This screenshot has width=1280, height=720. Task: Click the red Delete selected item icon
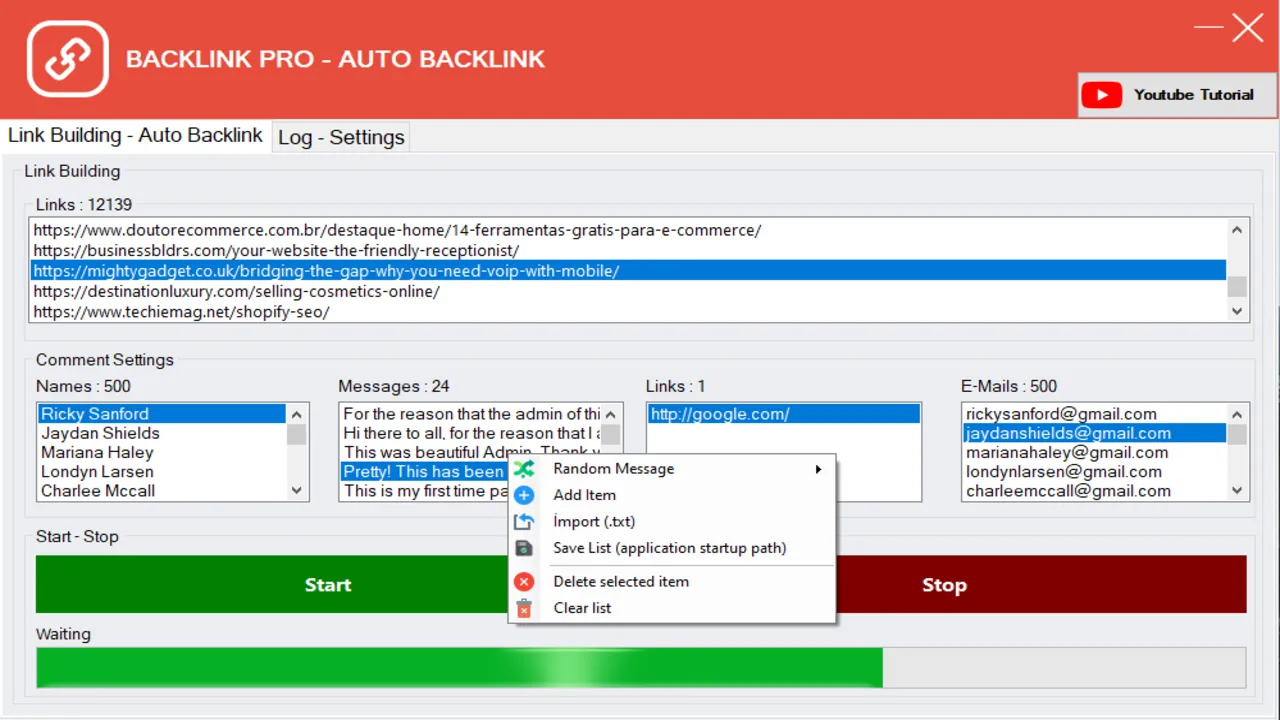coord(524,582)
